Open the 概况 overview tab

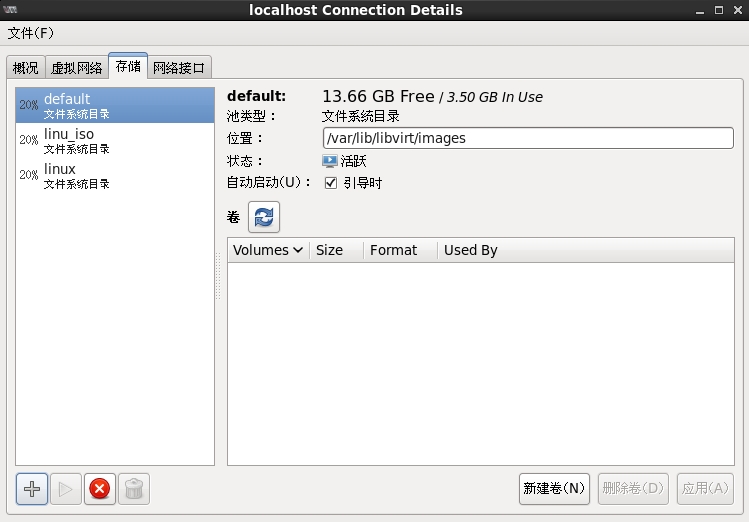[x=26, y=68]
